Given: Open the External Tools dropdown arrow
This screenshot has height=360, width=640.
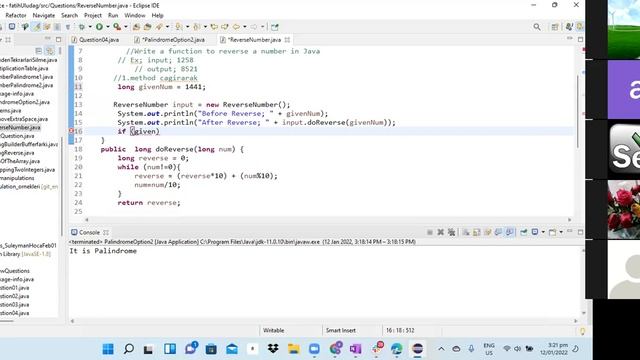Looking at the screenshot, I should 126,27.
